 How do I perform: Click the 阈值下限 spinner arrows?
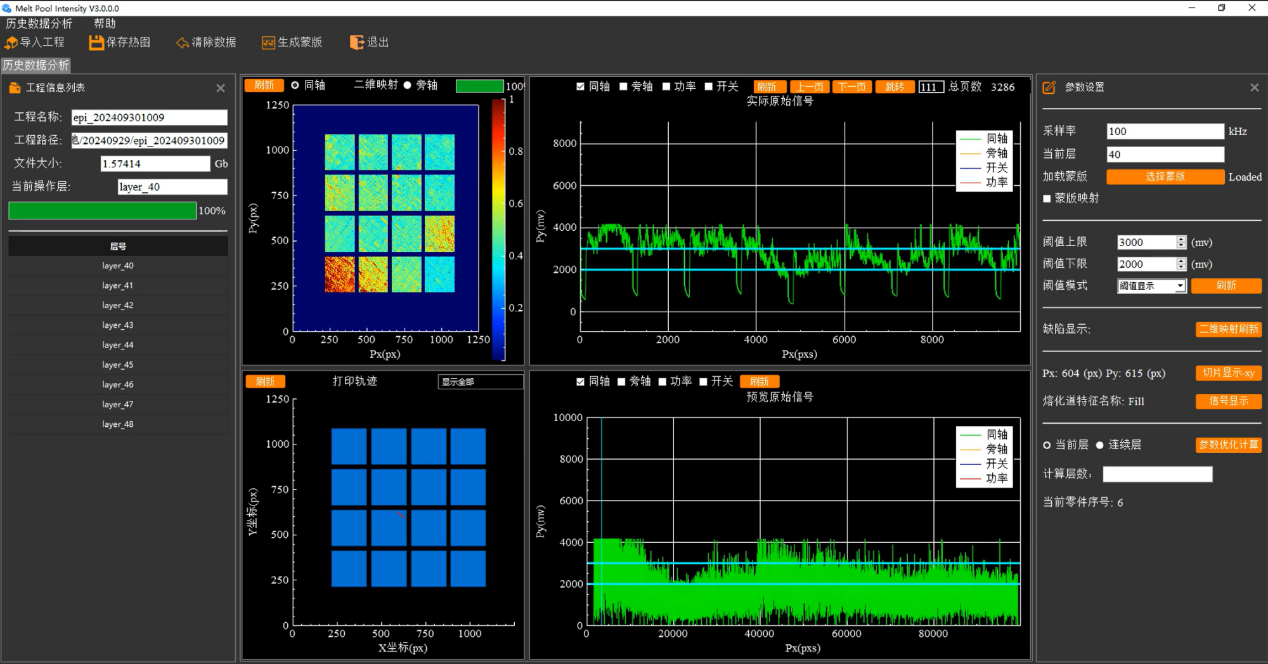(x=1181, y=264)
